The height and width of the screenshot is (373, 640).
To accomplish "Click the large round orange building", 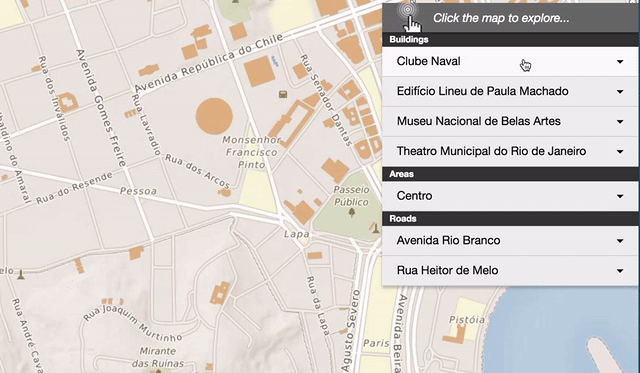I will 214,116.
